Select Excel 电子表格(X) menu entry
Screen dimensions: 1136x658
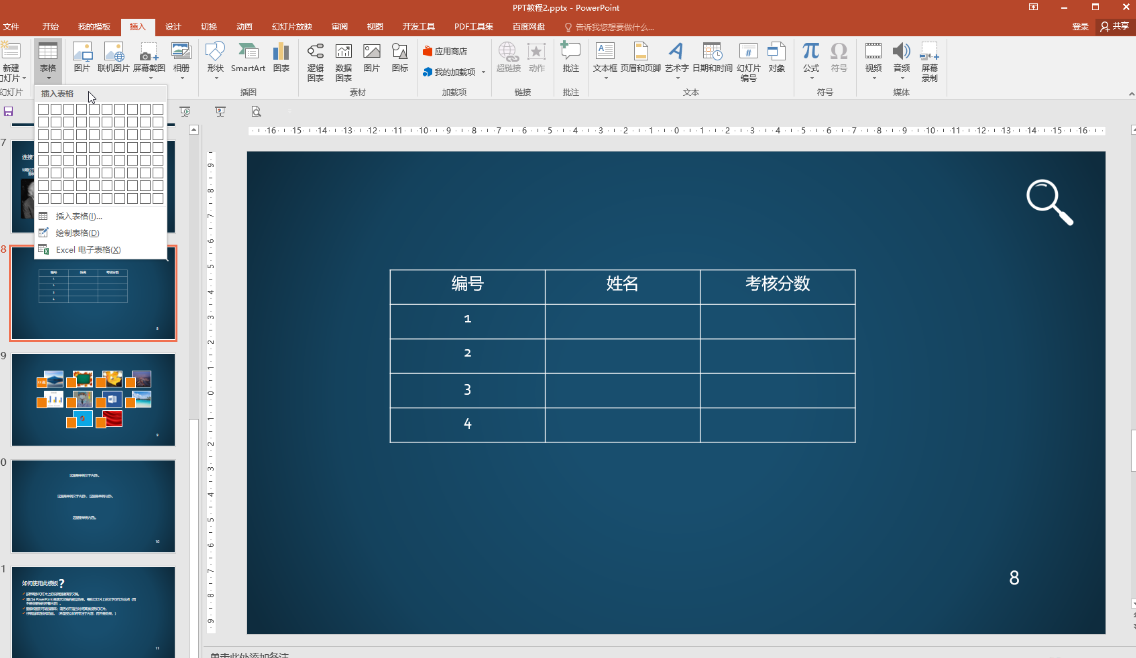coord(87,250)
